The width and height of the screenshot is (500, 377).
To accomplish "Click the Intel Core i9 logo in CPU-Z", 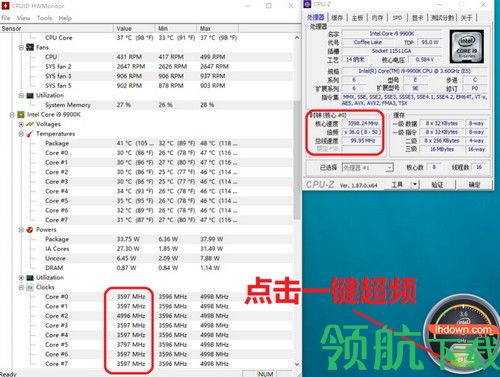I will (x=467, y=47).
